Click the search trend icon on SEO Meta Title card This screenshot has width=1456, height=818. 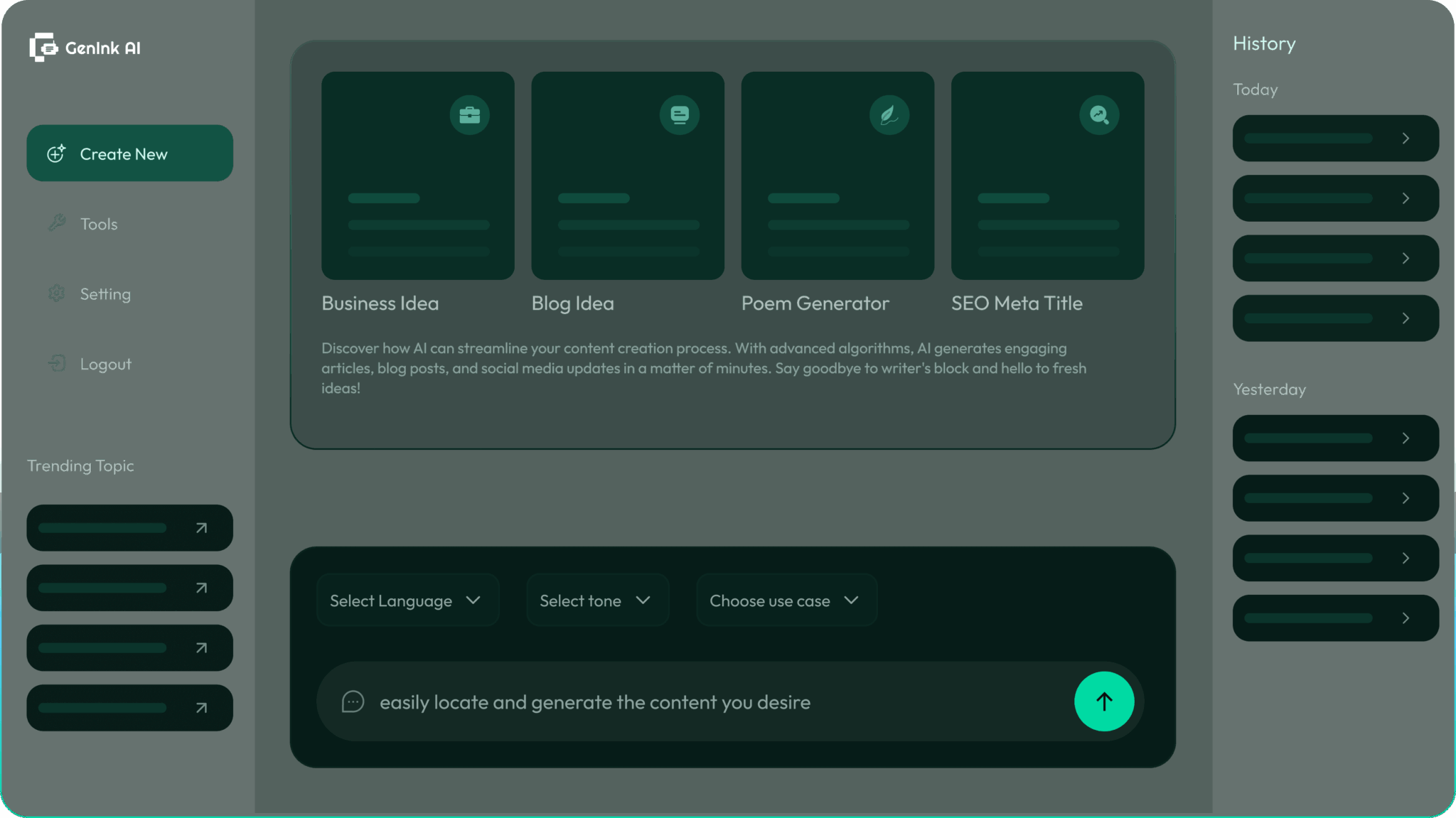point(1099,115)
